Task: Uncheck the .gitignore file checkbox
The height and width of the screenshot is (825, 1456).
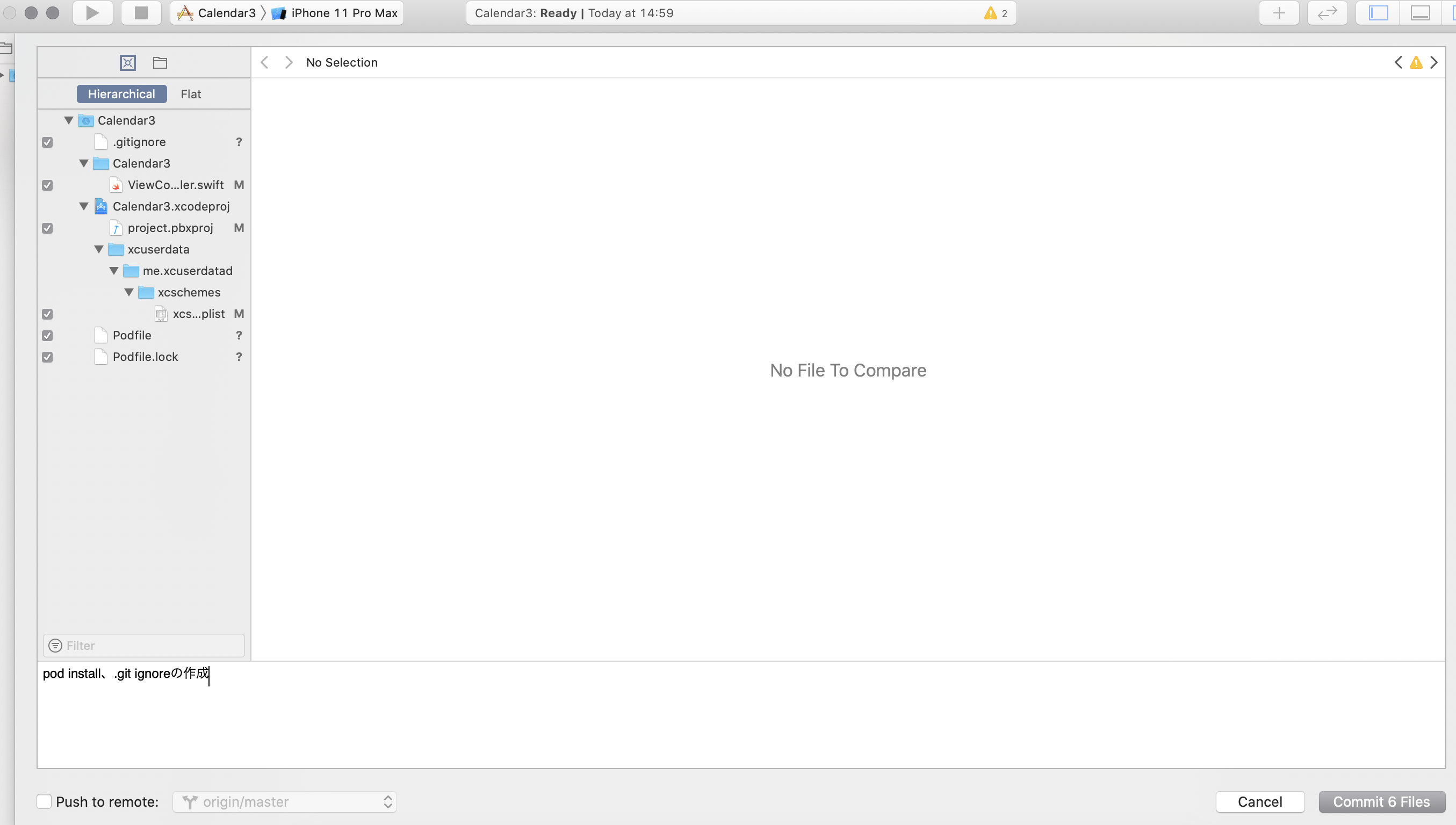Action: pyautogui.click(x=48, y=142)
